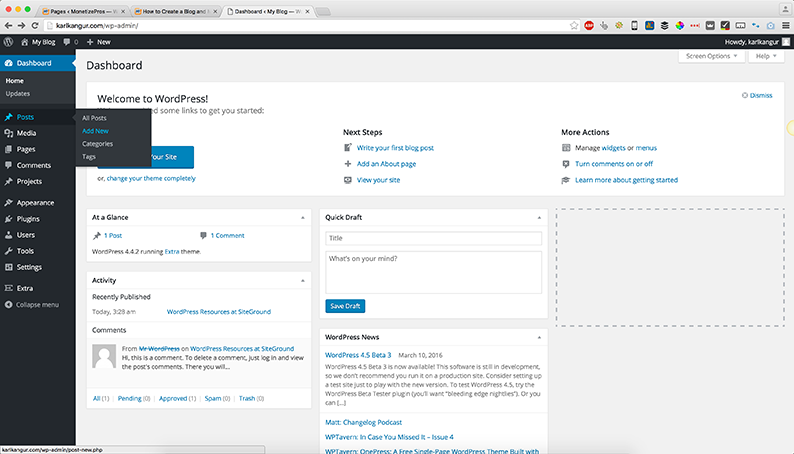Screen dimensions: 794x454
Task: Reload the page with refresh icon
Action: point(35,25)
